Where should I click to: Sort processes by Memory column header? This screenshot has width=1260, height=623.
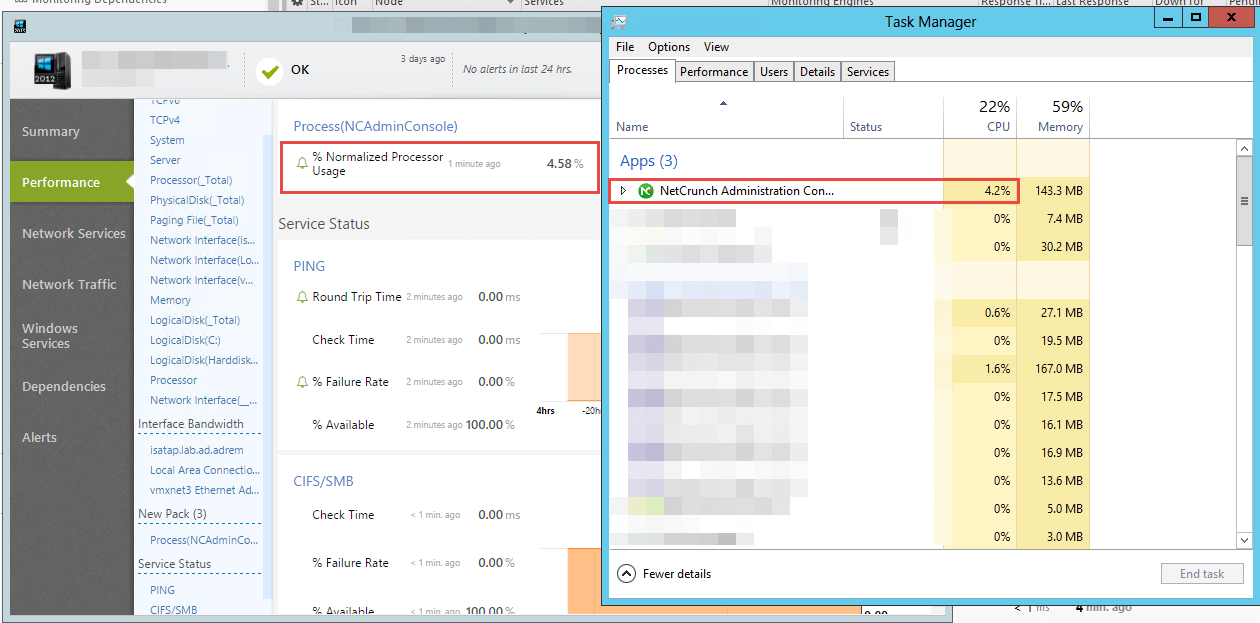1053,116
